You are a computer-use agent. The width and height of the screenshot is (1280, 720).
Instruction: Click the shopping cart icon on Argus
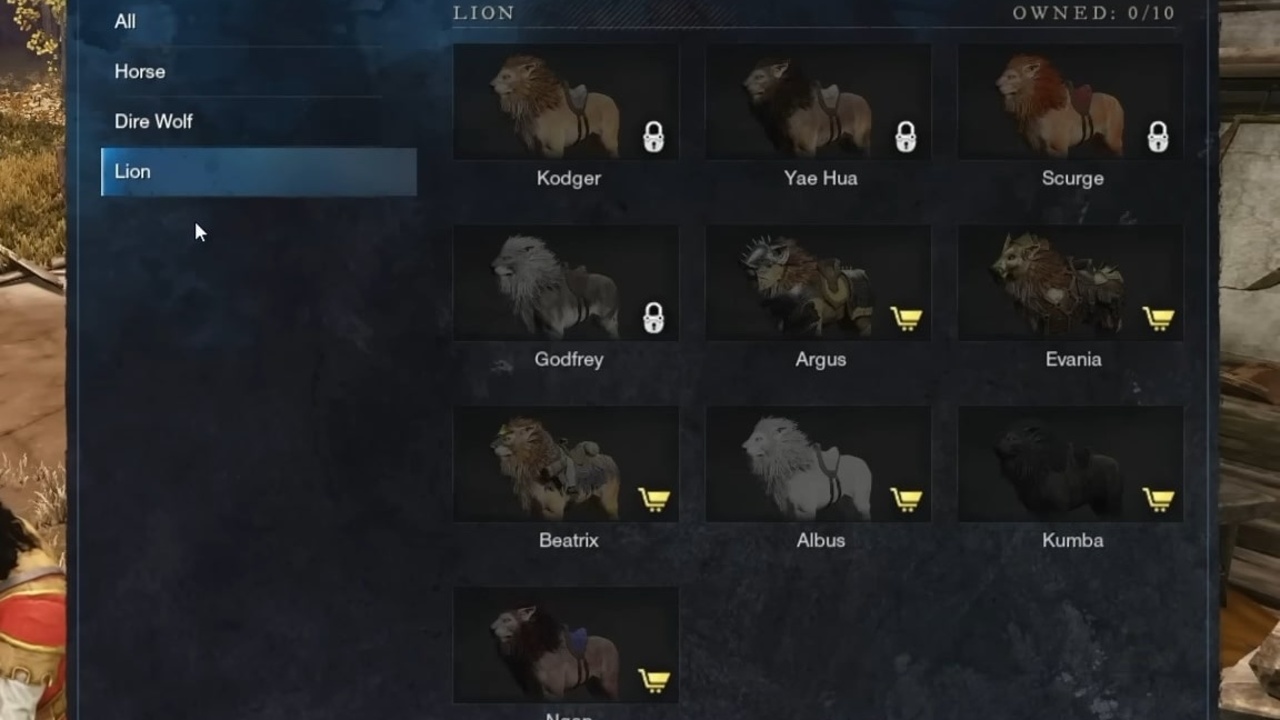[x=906, y=318]
